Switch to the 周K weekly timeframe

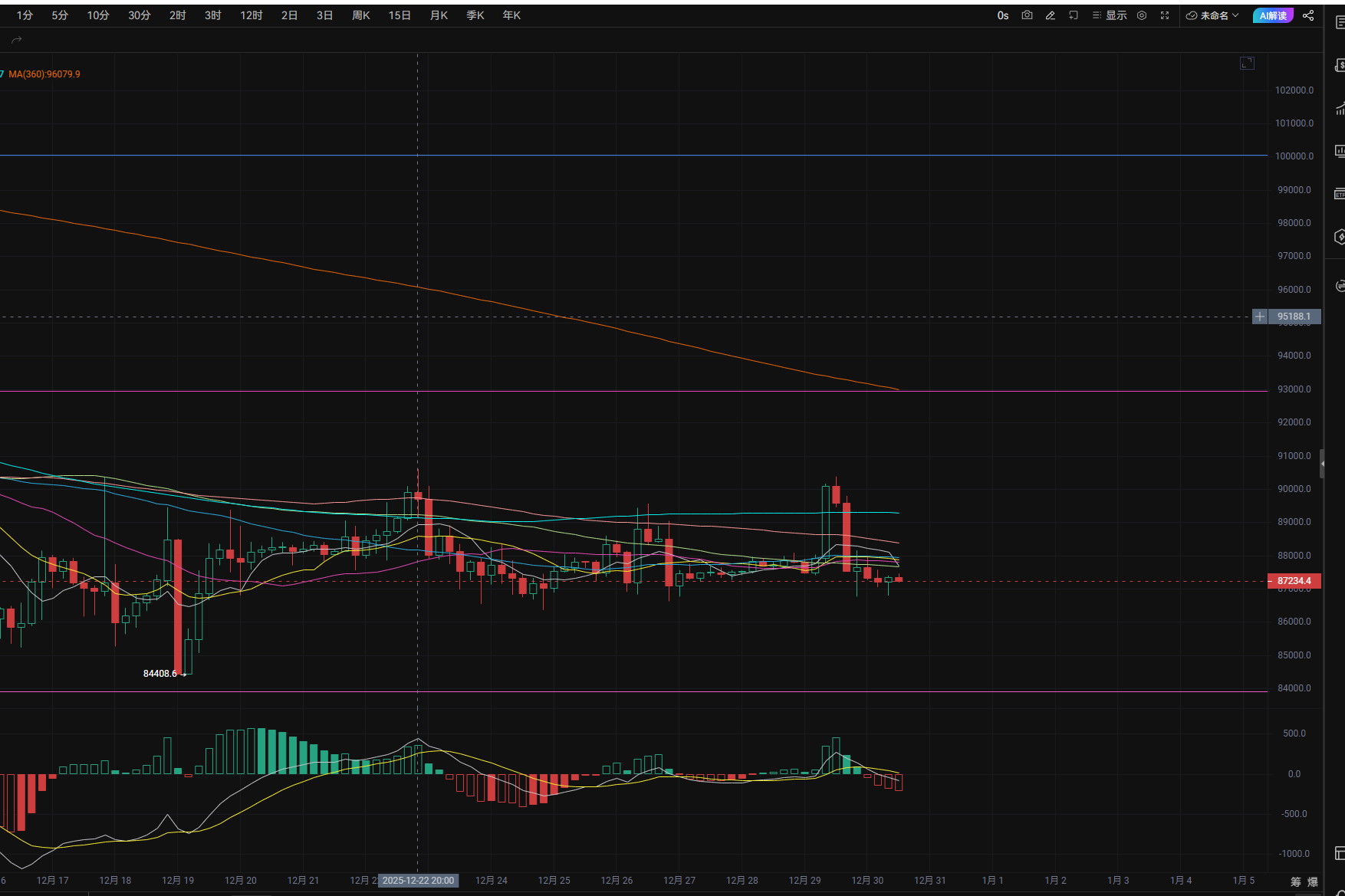click(x=360, y=15)
